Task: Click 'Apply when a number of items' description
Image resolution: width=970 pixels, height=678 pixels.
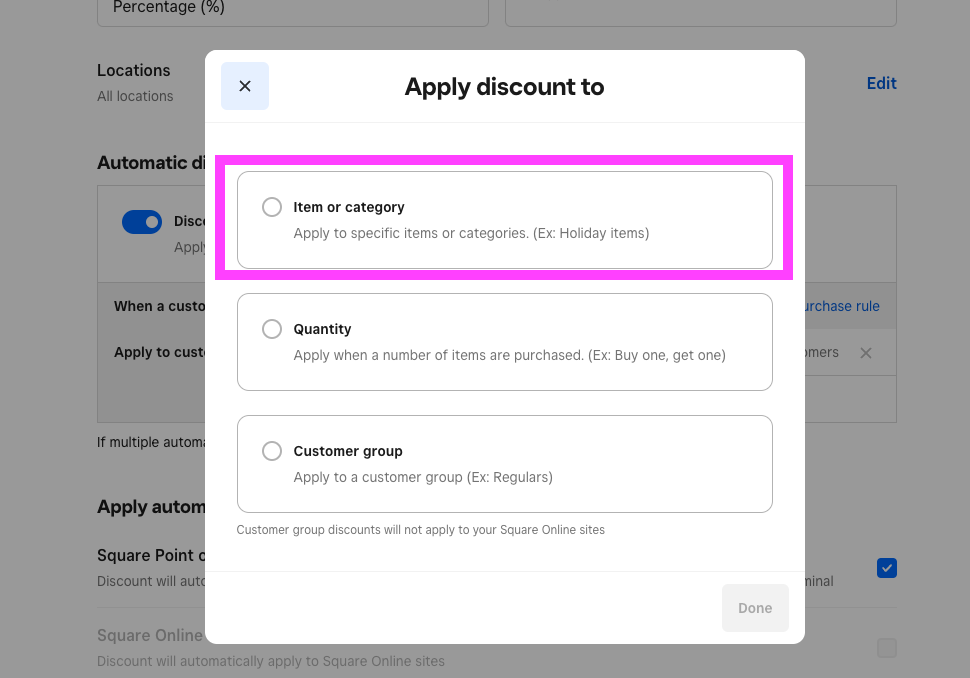Action: tap(509, 355)
